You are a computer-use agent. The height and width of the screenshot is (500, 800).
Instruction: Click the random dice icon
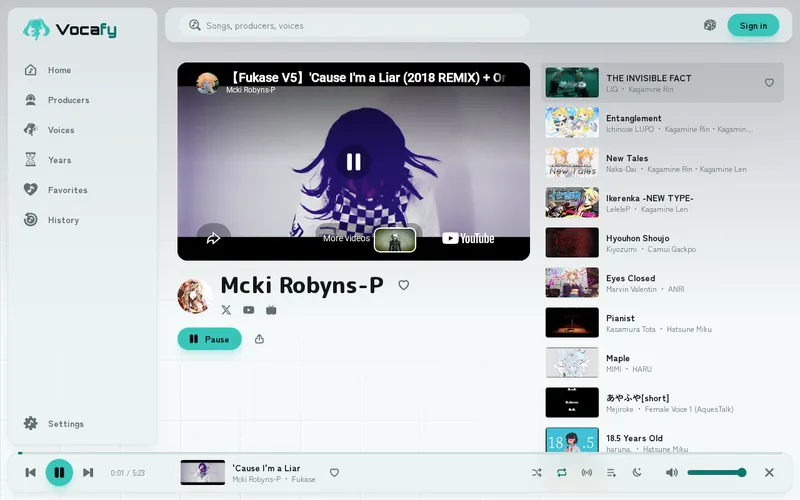tap(710, 25)
